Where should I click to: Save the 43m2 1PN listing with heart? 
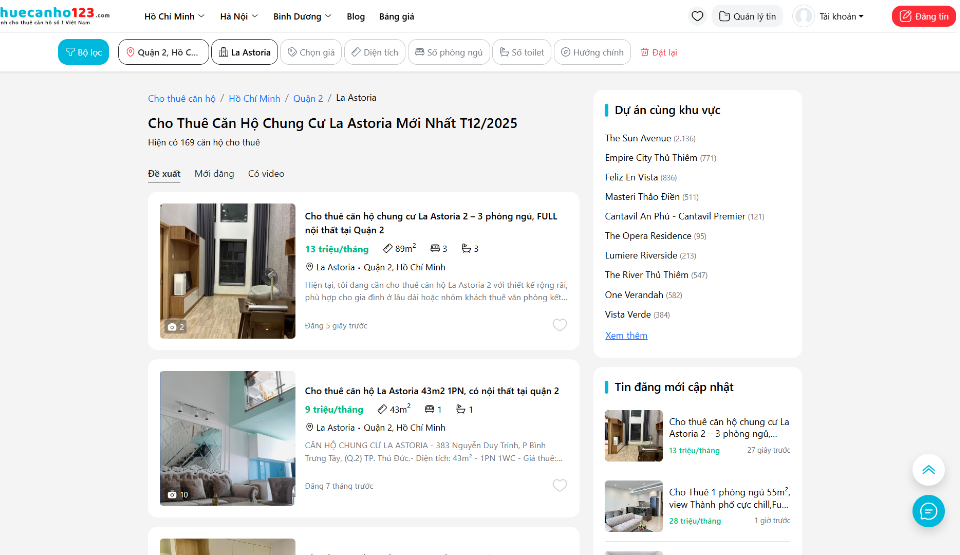560,485
